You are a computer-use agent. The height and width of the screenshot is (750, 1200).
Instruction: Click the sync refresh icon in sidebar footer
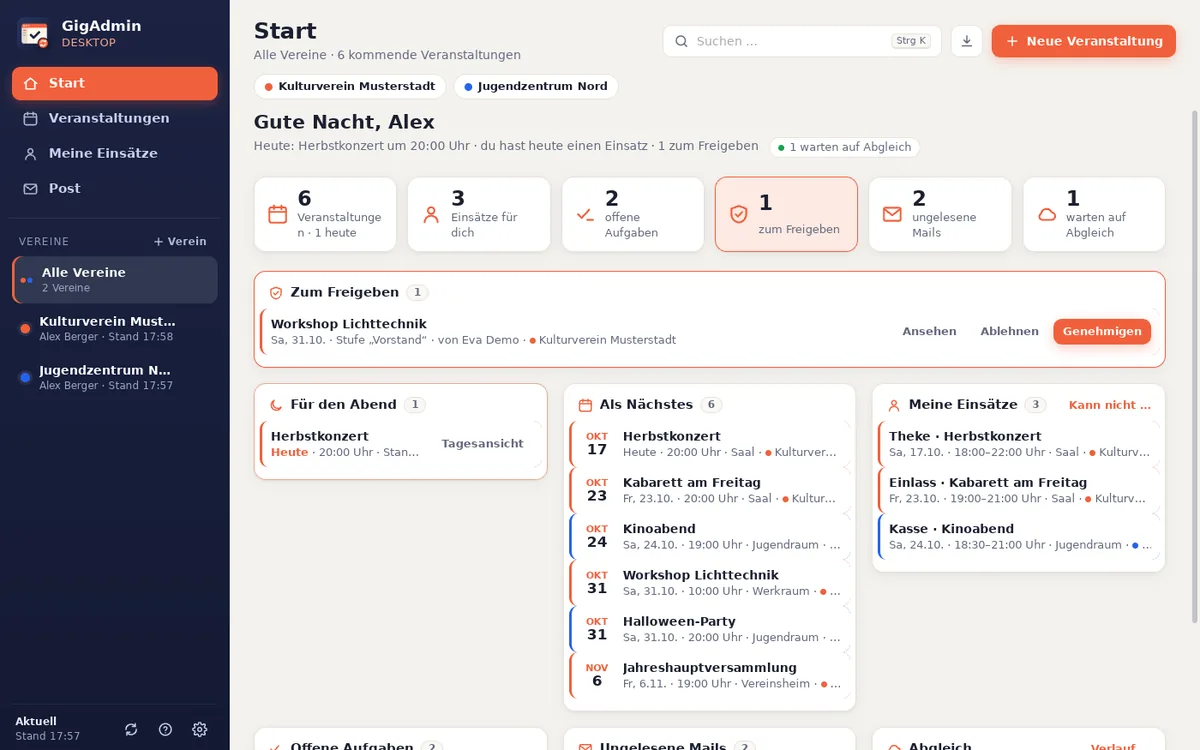(131, 729)
